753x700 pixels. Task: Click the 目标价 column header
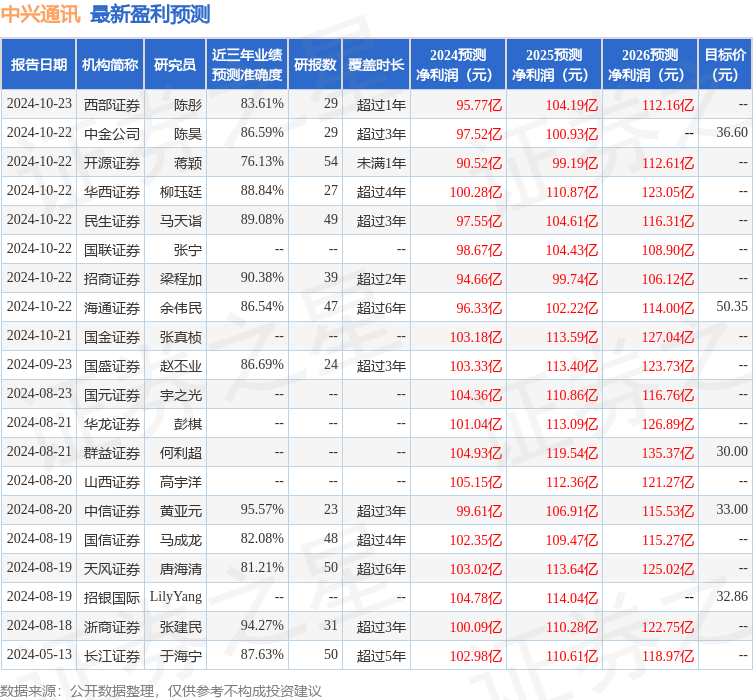point(725,64)
